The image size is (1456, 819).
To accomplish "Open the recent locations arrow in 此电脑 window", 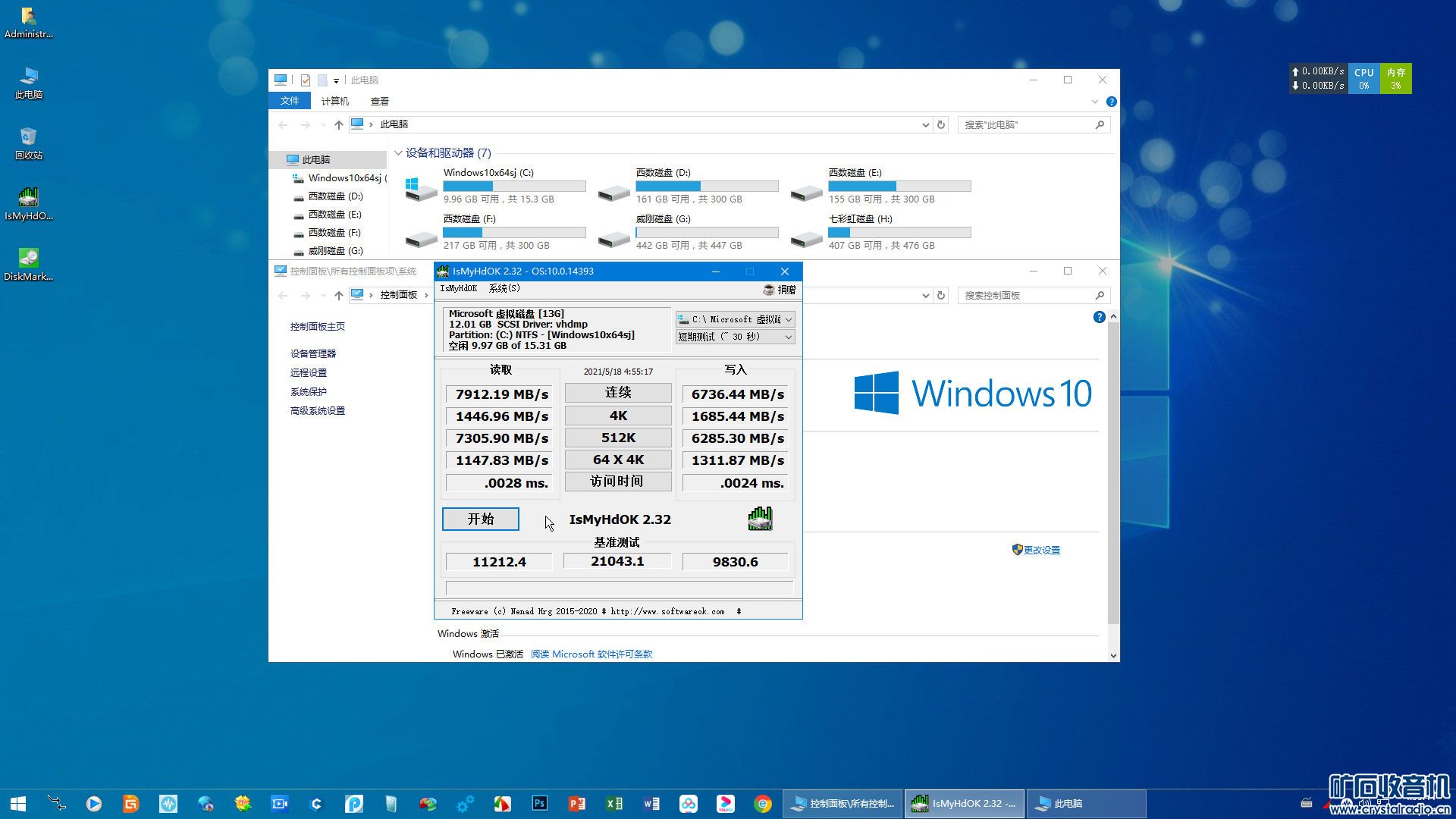I will click(323, 124).
